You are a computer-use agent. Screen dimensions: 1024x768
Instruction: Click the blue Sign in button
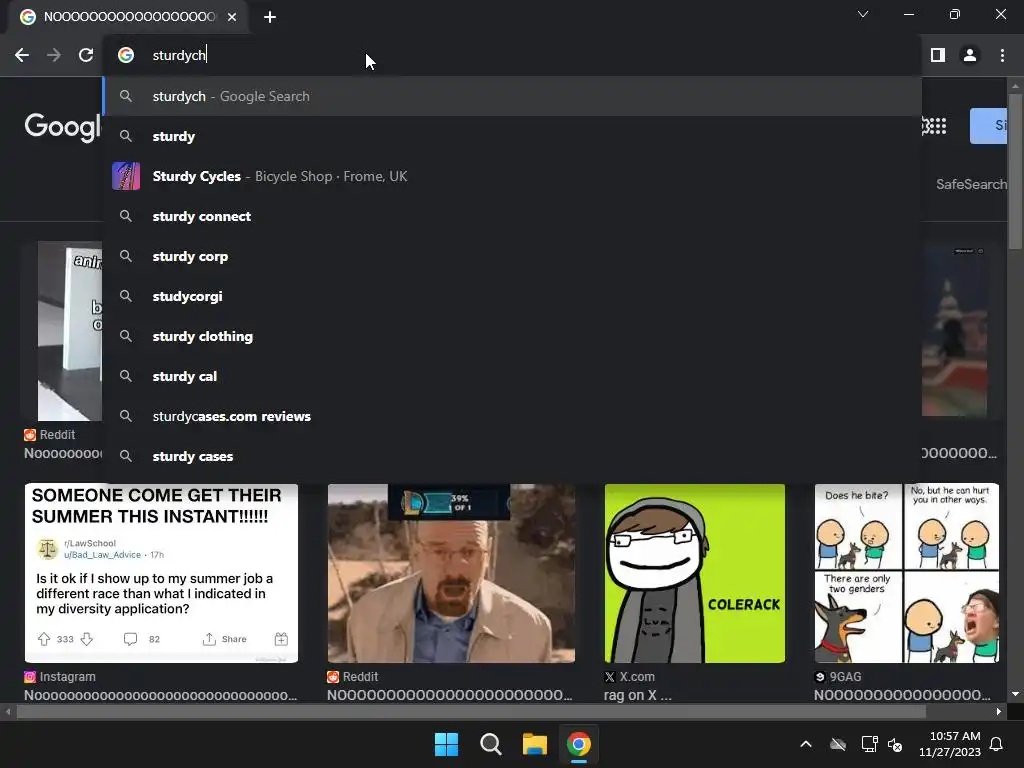[x=988, y=125]
